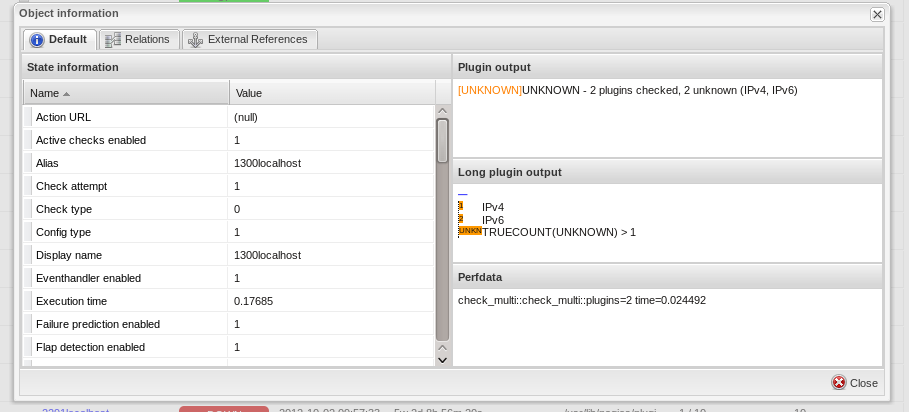Click the anchor icon on External References

coord(195,40)
